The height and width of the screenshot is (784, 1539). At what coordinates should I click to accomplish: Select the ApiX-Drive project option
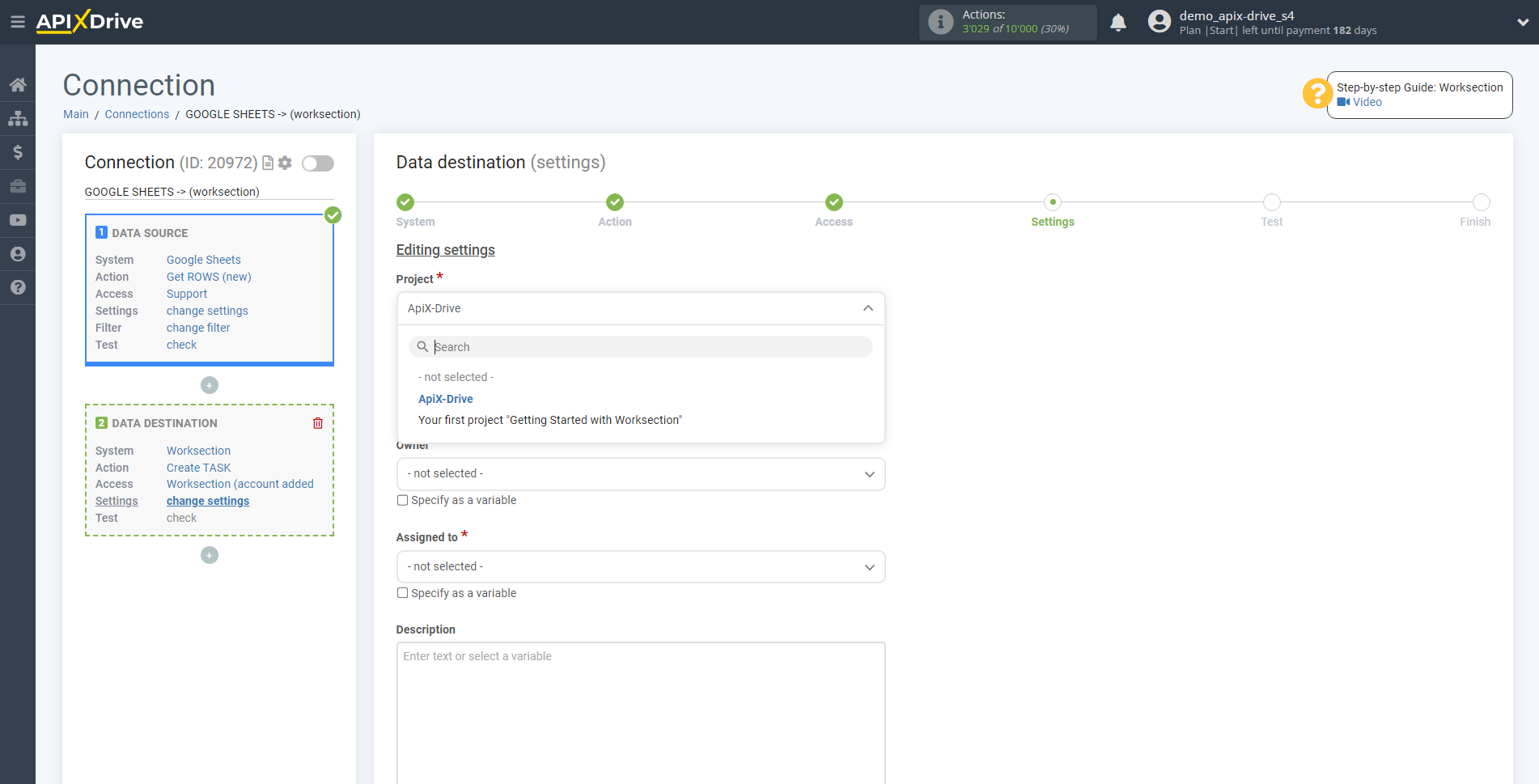(x=446, y=399)
